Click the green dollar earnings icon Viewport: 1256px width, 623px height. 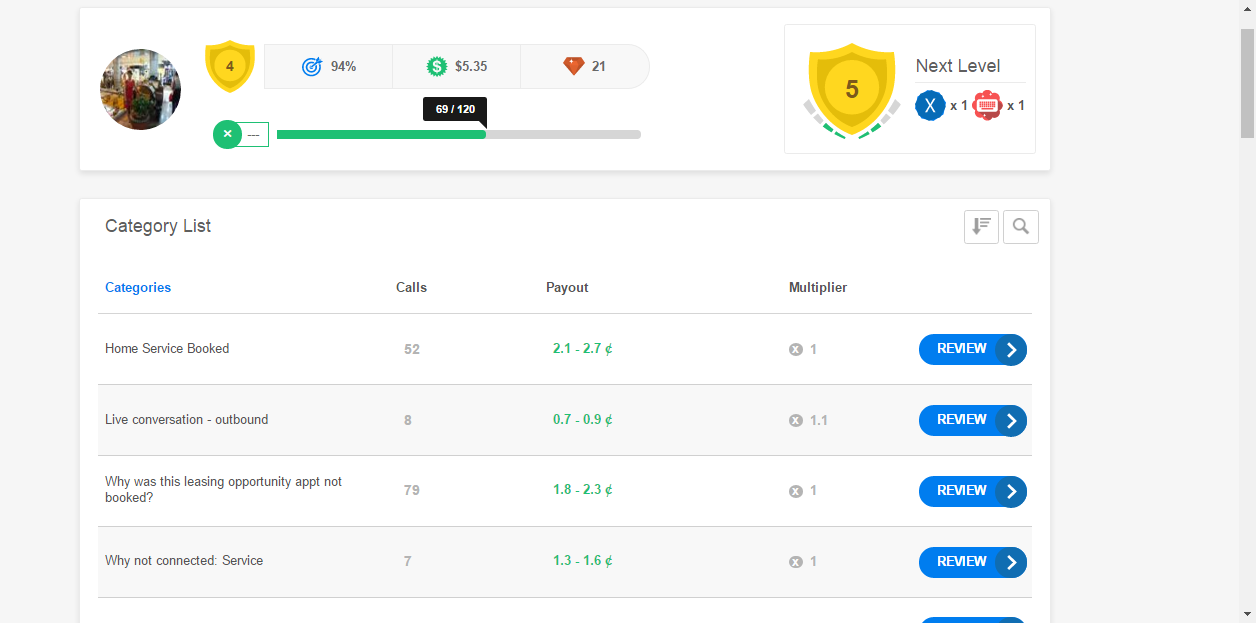pyautogui.click(x=436, y=67)
